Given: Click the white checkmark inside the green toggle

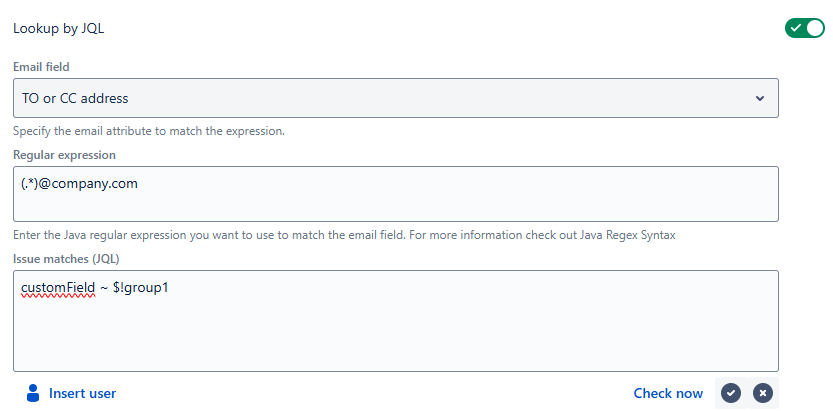Looking at the screenshot, I should click(795, 28).
